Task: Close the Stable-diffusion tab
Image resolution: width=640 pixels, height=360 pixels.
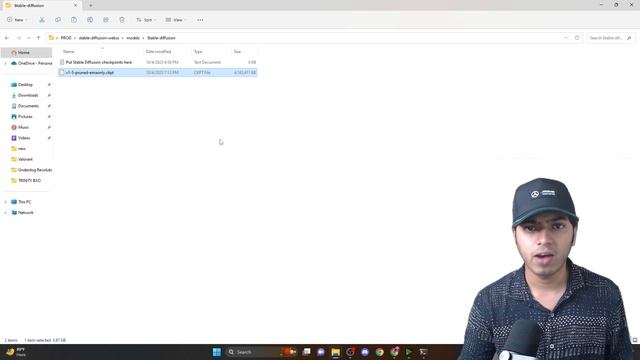Action: pos(75,6)
